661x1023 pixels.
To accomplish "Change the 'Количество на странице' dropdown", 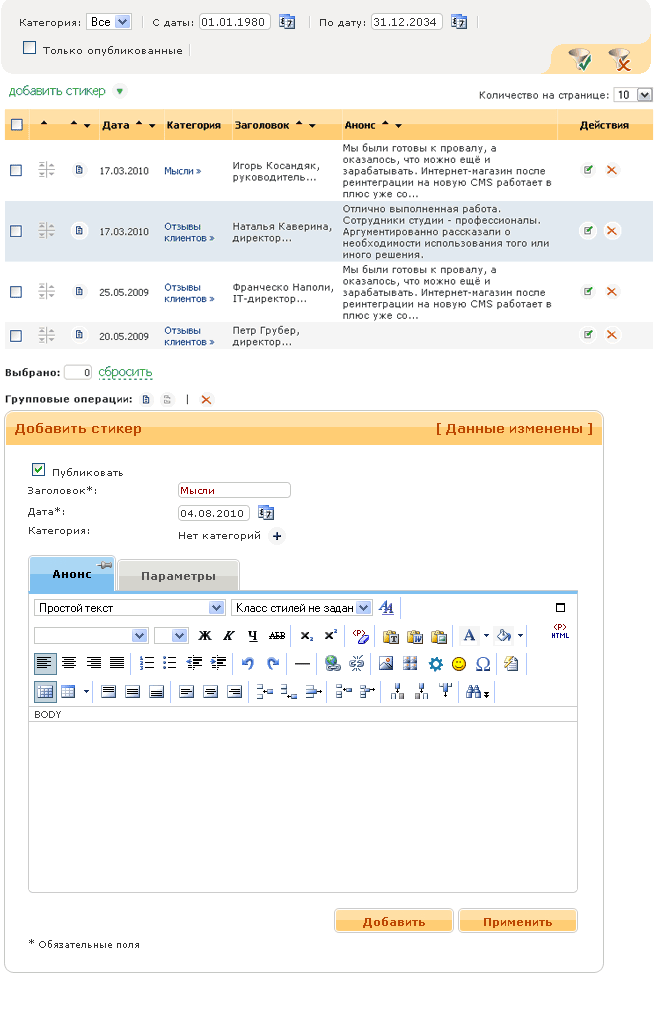I will tap(633, 95).
